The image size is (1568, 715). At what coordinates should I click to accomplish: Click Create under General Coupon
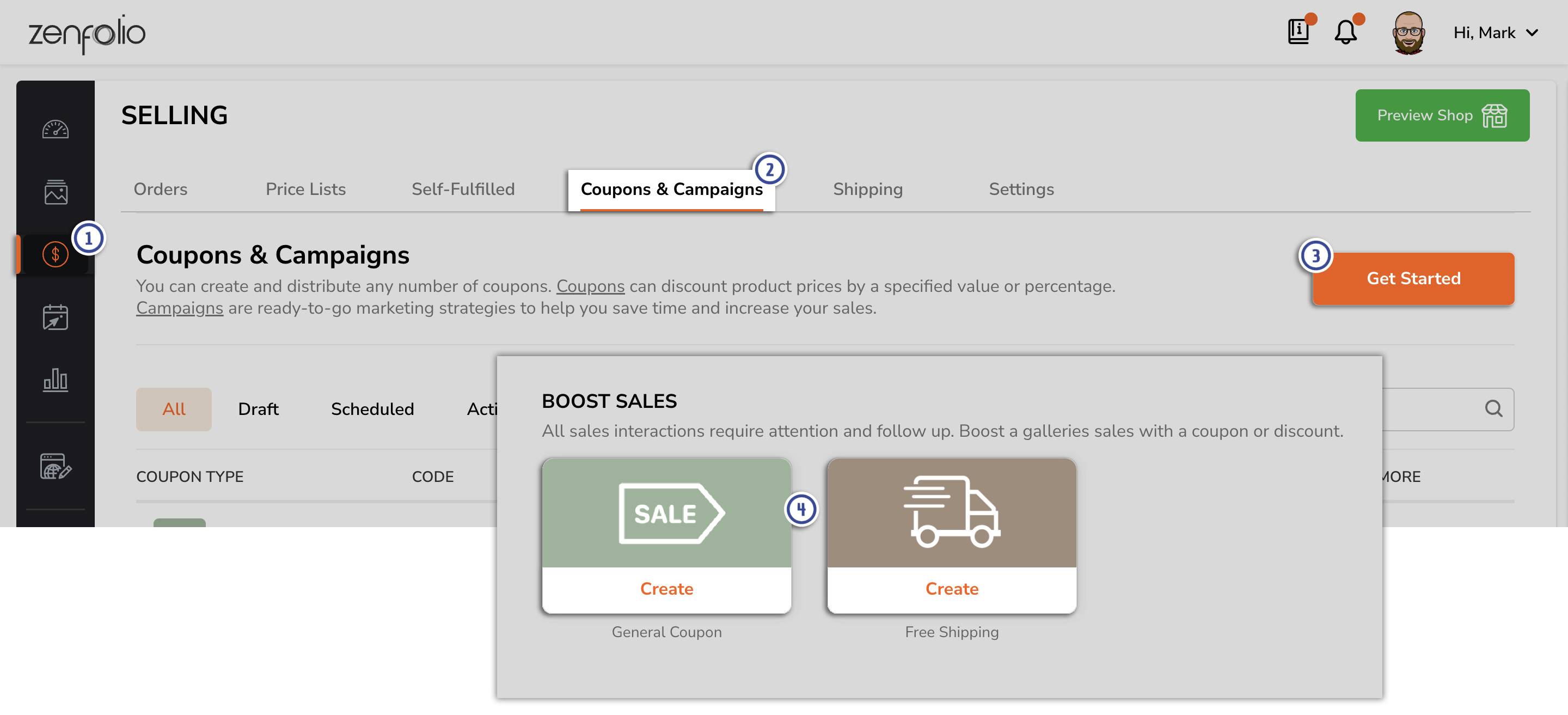point(666,588)
